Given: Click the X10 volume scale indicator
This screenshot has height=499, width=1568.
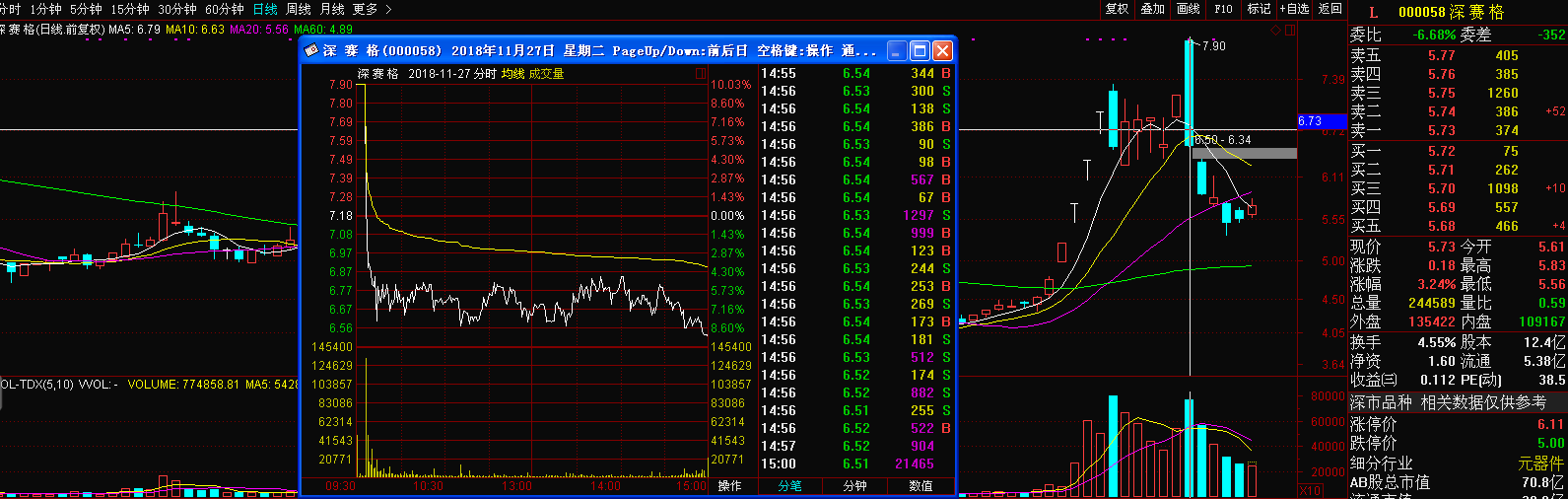Looking at the screenshot, I should (x=1310, y=490).
